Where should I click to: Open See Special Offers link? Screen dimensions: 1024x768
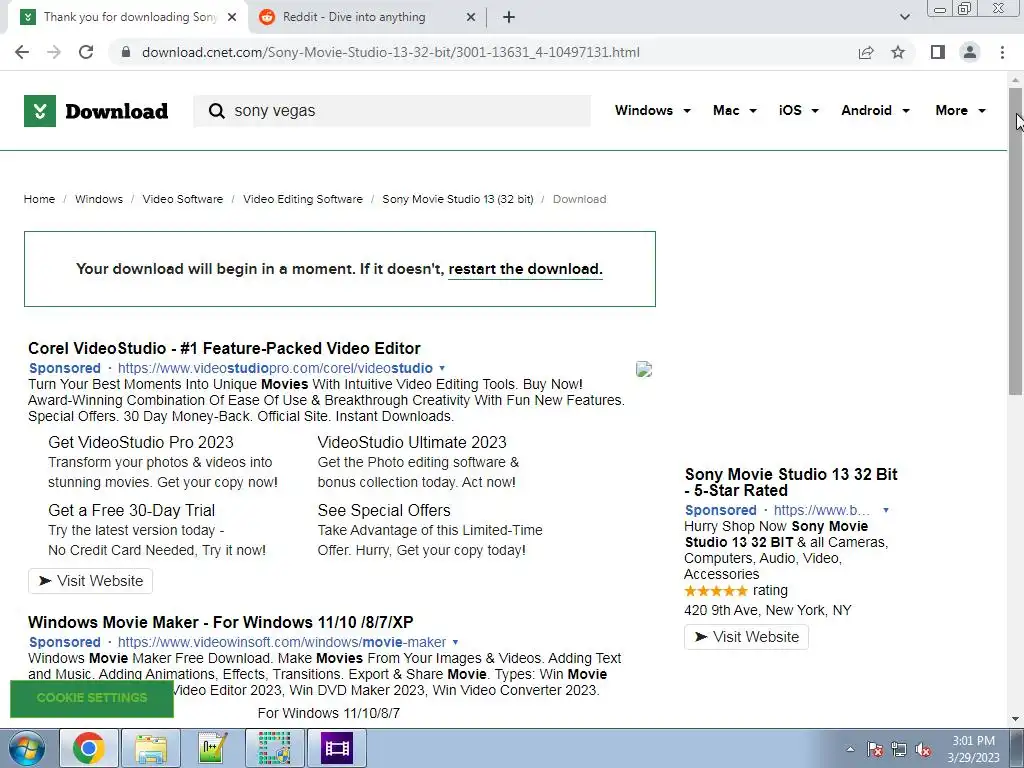point(384,510)
